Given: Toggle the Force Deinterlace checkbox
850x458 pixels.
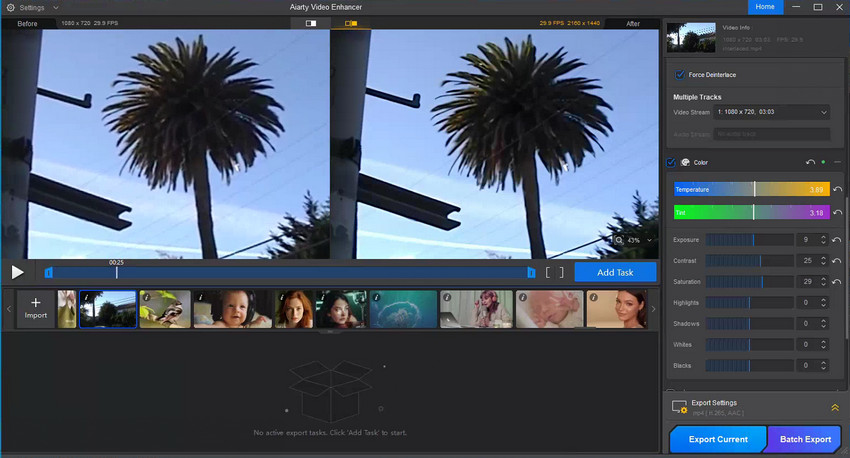Looking at the screenshot, I should tap(679, 75).
